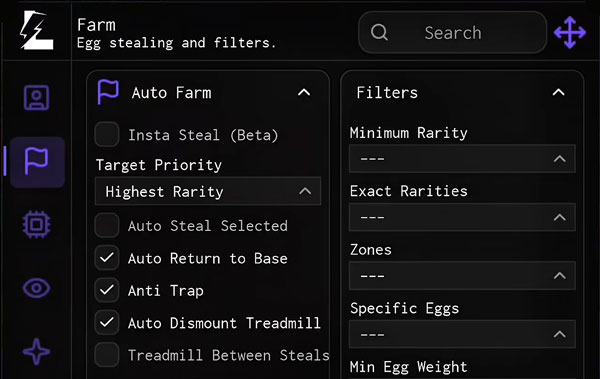Click the Filters section title
The height and width of the screenshot is (379, 600).
(387, 93)
